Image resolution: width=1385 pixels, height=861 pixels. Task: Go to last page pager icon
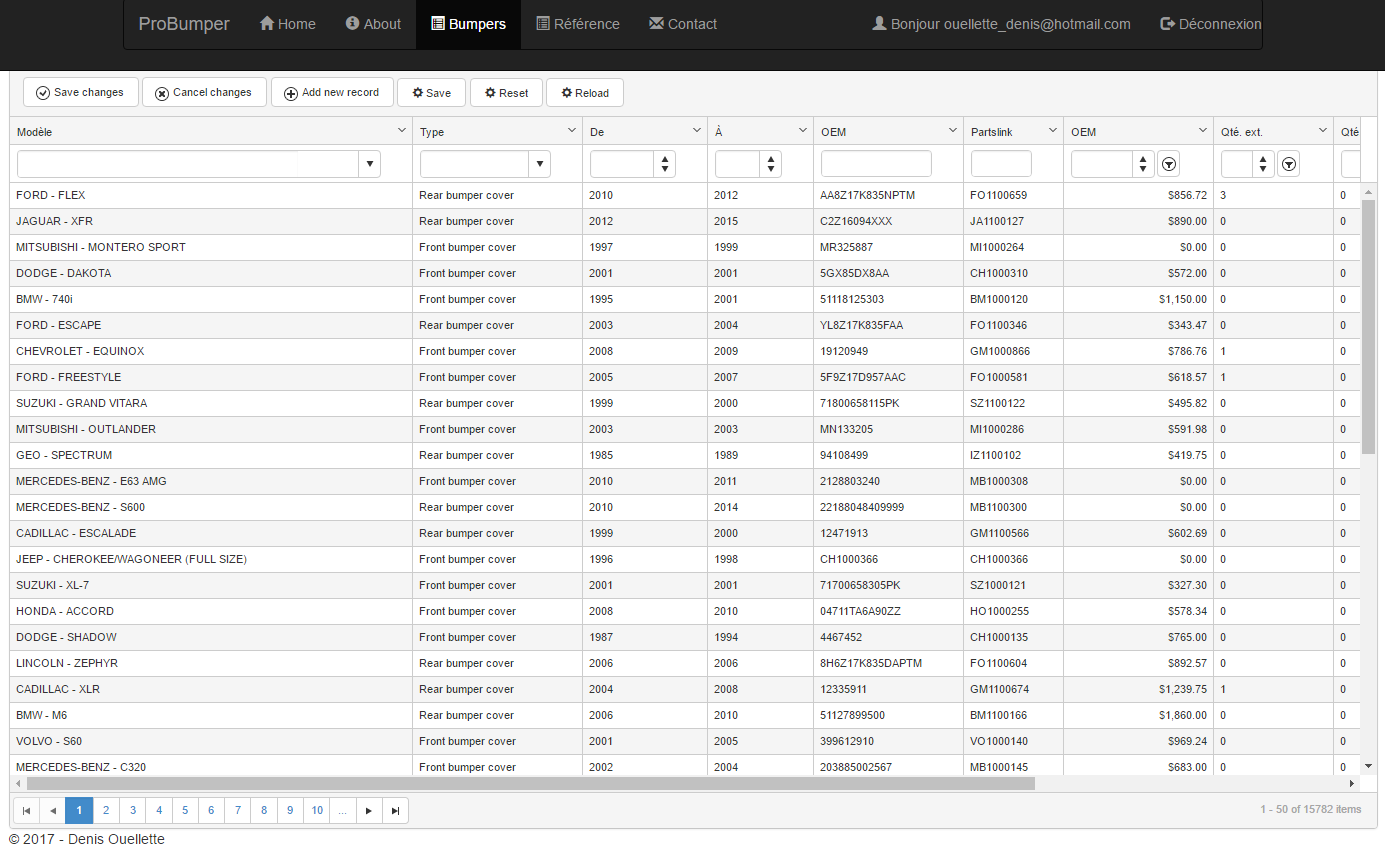coord(396,810)
